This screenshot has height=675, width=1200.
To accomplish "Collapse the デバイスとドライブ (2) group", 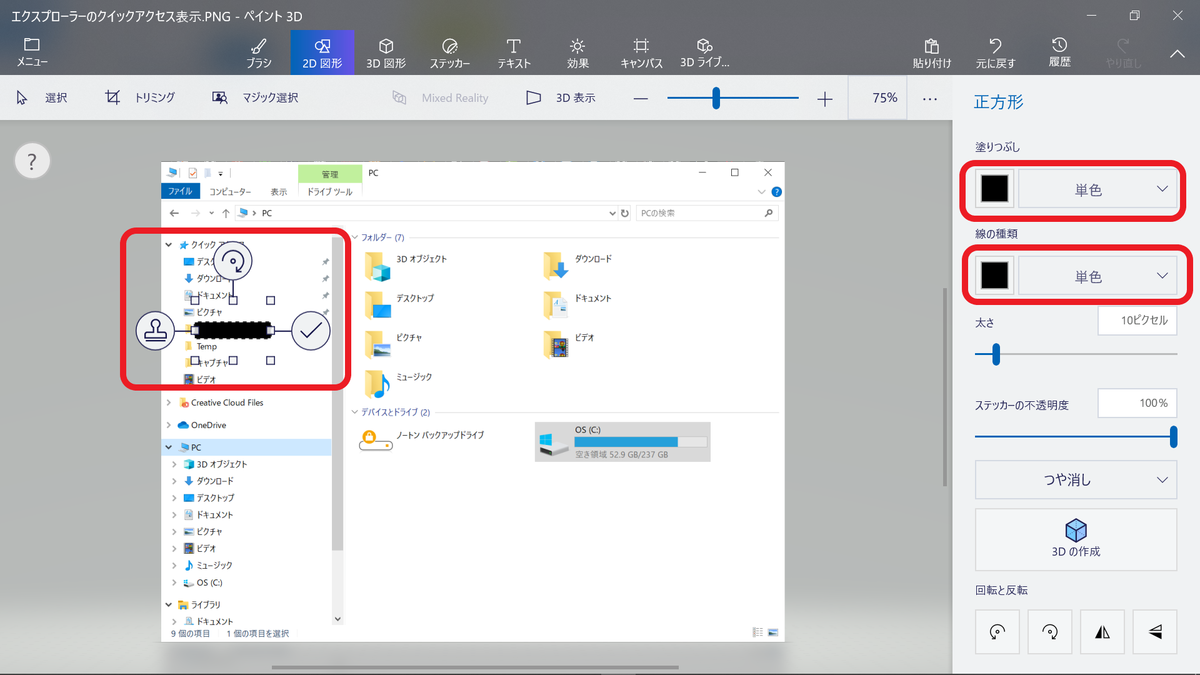I will (x=355, y=412).
